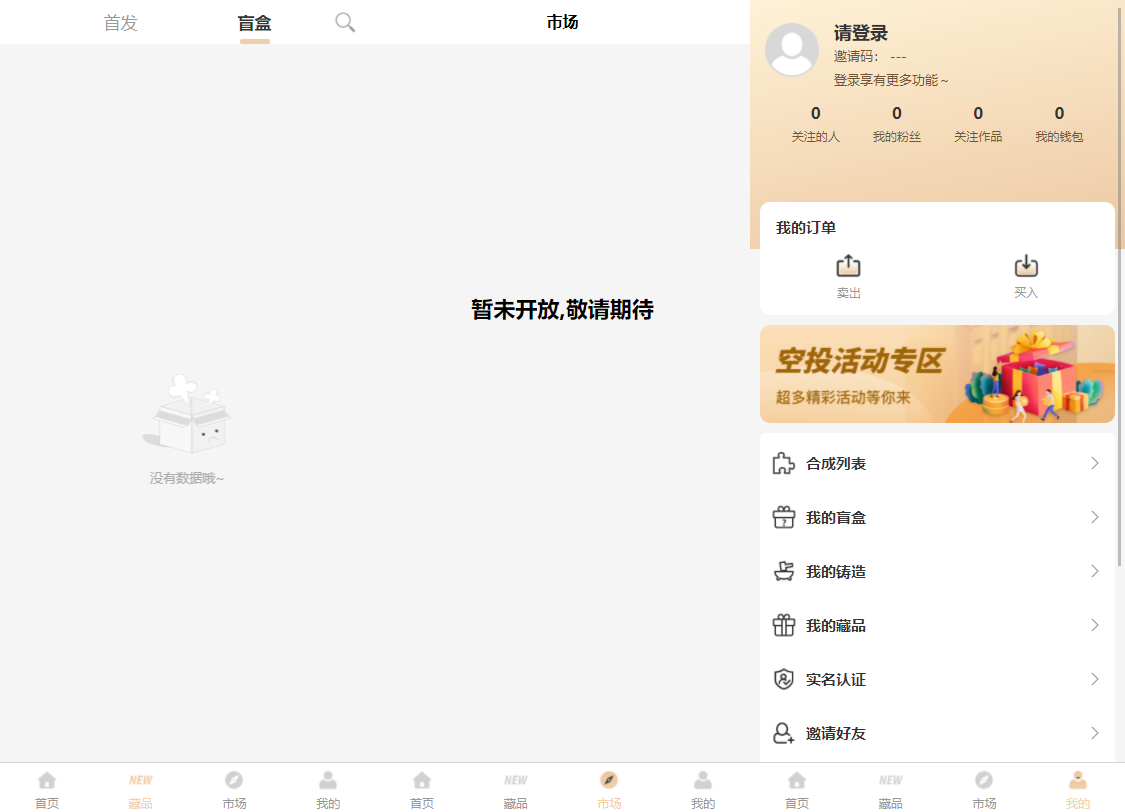This screenshot has height=812, width=1125.
Task: Click the add-user icon for 邀请好友
Action: point(783,733)
